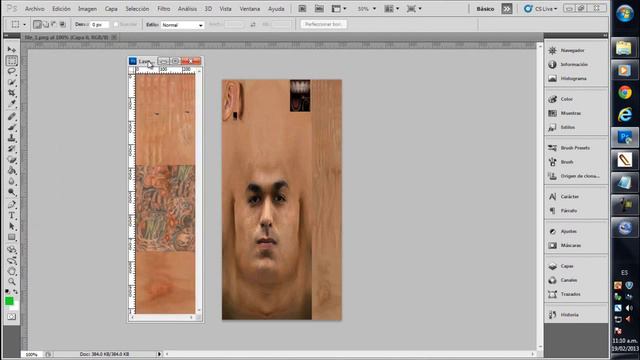Open status bar info arrow menu

coord(159,354)
